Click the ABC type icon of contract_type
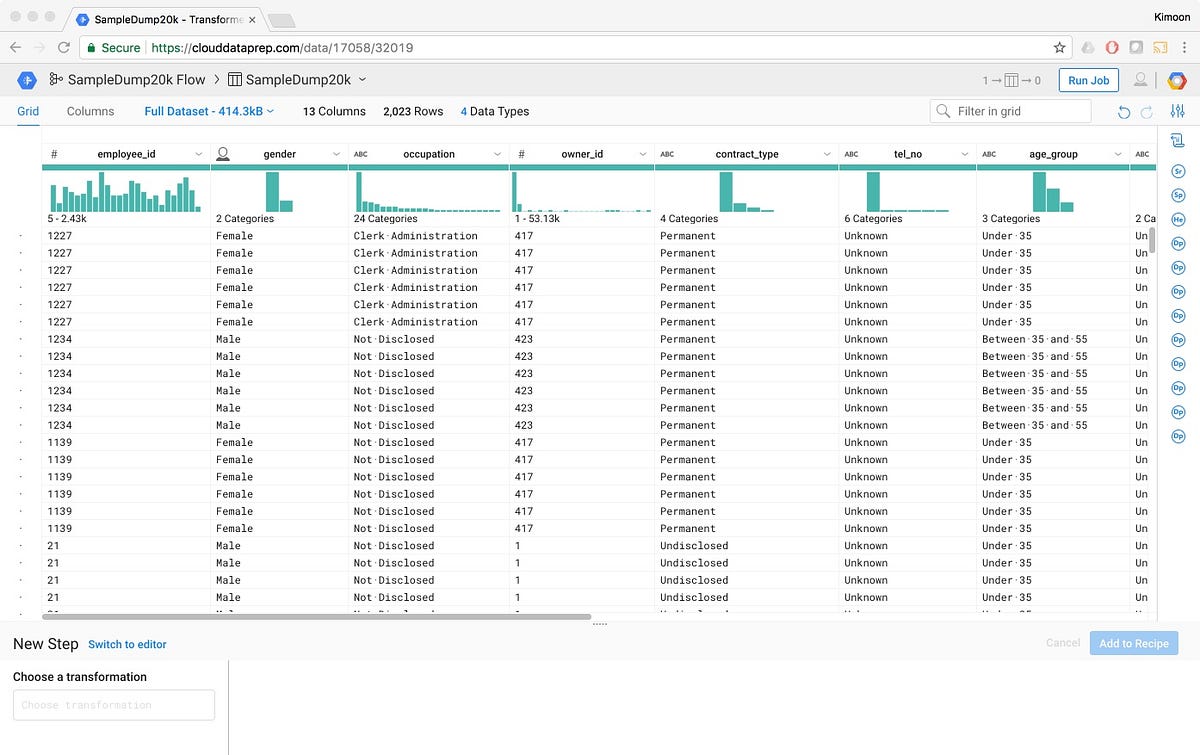The image size is (1200, 755). pos(667,155)
